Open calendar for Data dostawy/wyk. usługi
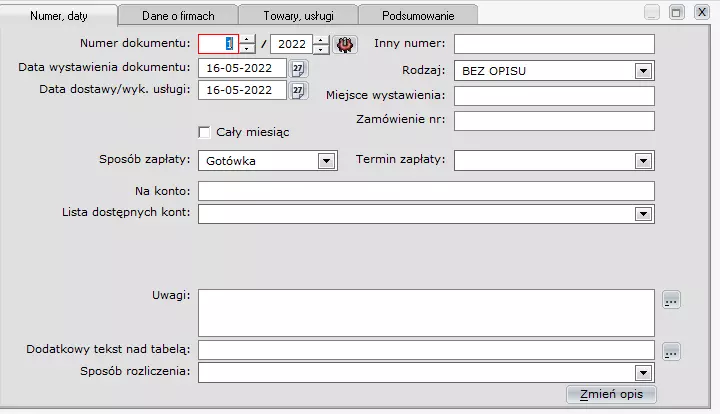 298,90
